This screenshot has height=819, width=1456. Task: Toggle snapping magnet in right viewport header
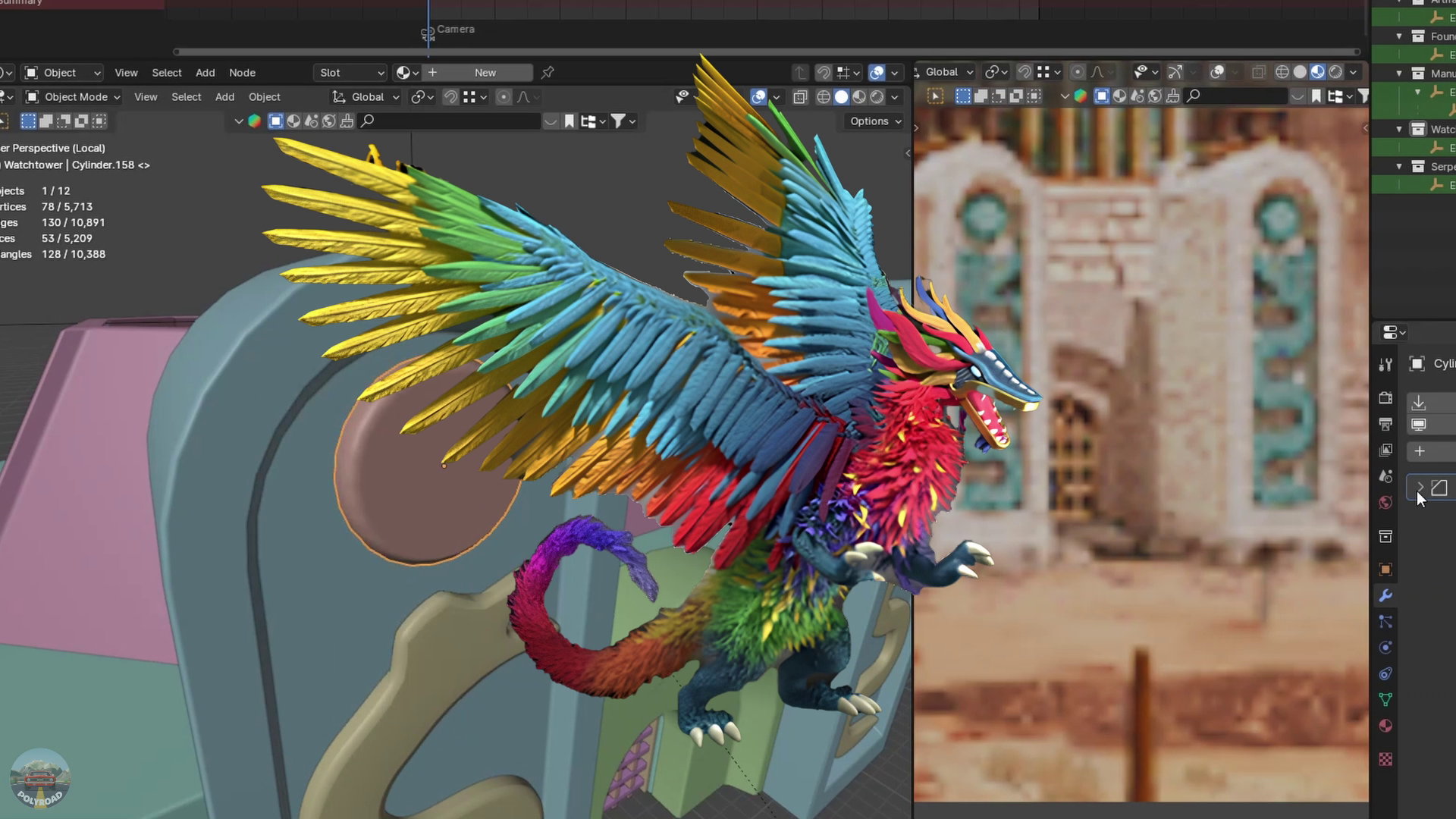point(1025,72)
